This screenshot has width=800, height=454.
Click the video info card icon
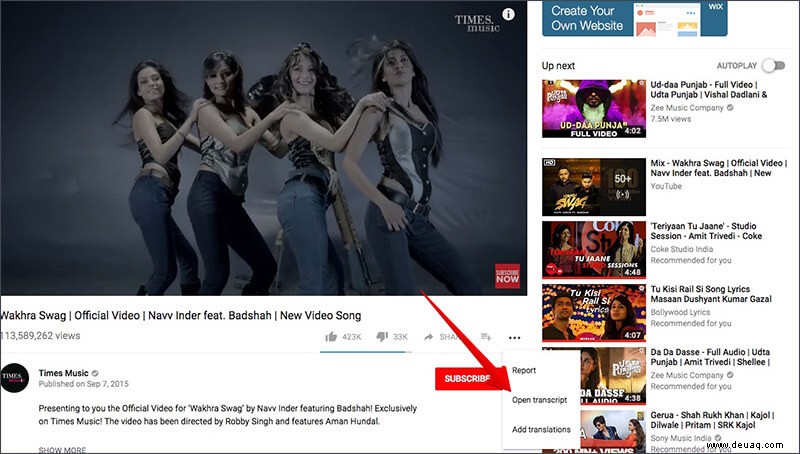508,14
